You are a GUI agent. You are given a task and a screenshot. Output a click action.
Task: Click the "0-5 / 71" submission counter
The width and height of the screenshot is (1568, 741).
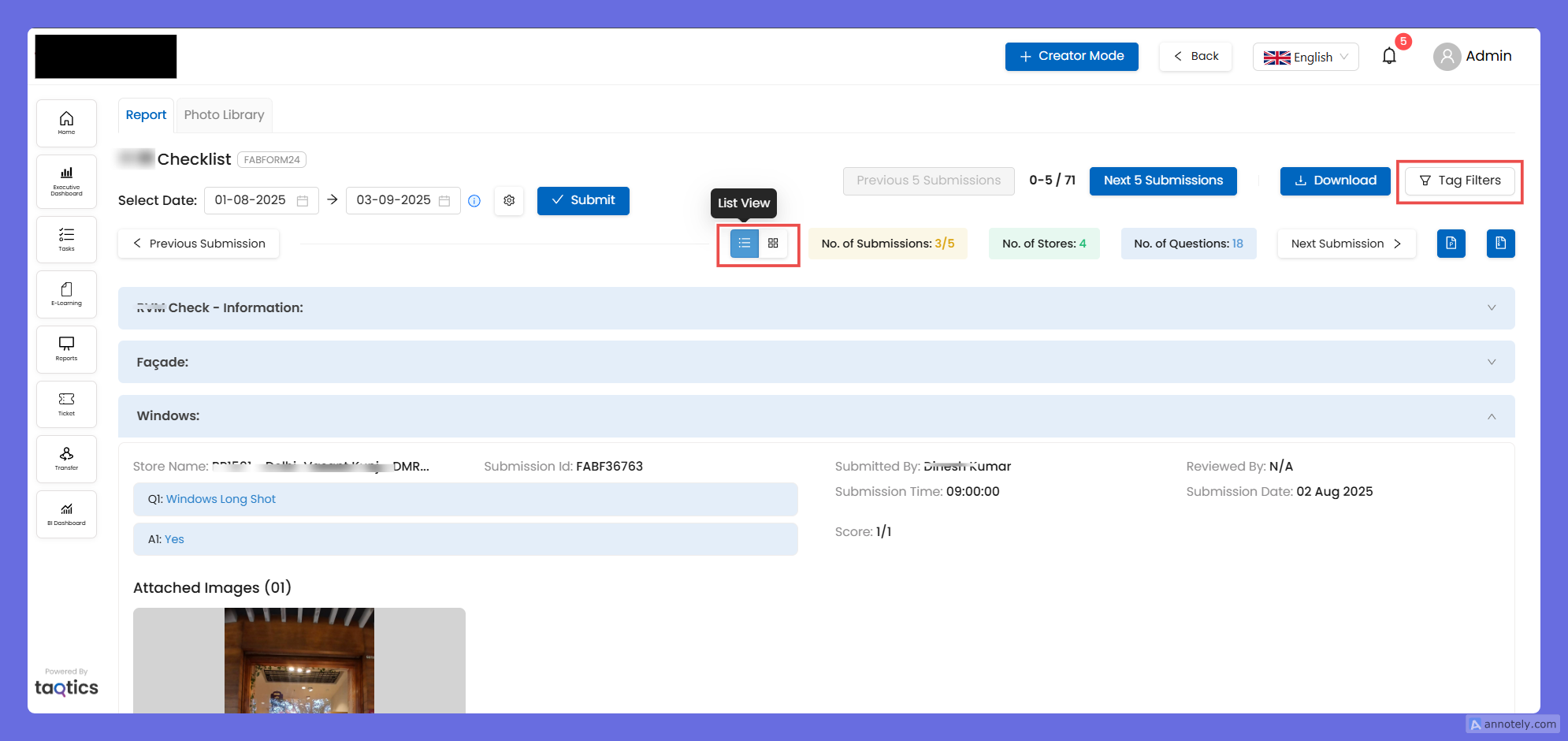(x=1052, y=181)
